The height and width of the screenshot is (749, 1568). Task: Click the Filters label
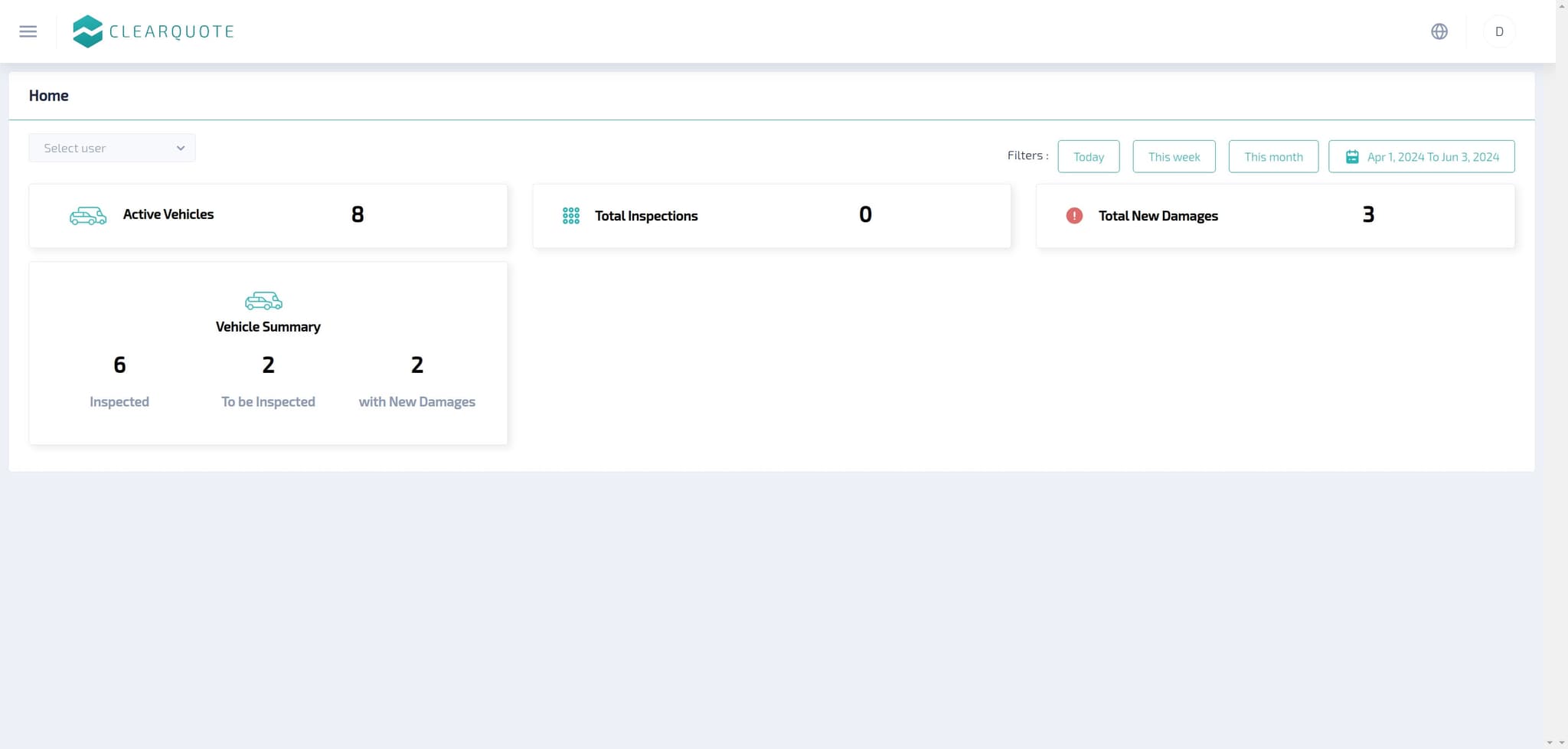tap(1027, 155)
